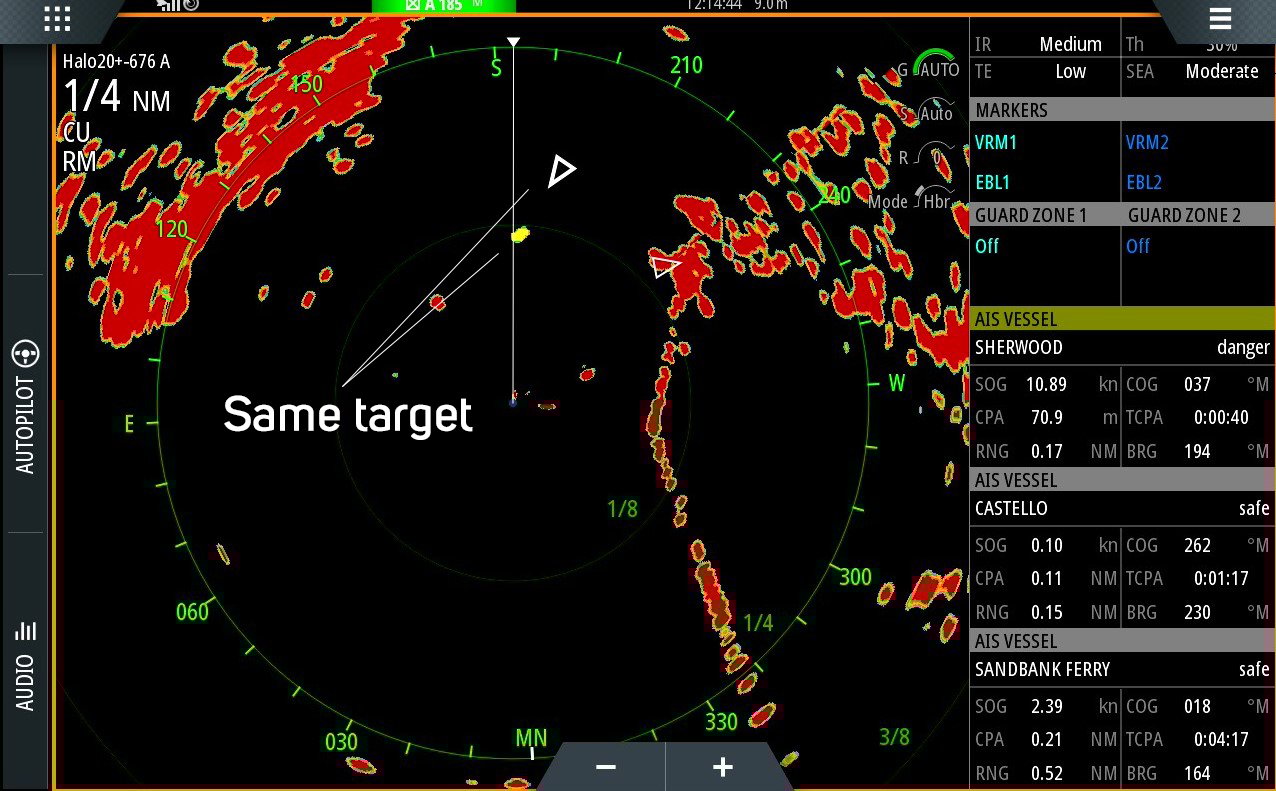
Task: Toggle Guard Zone 2 Off setting
Action: point(1138,246)
